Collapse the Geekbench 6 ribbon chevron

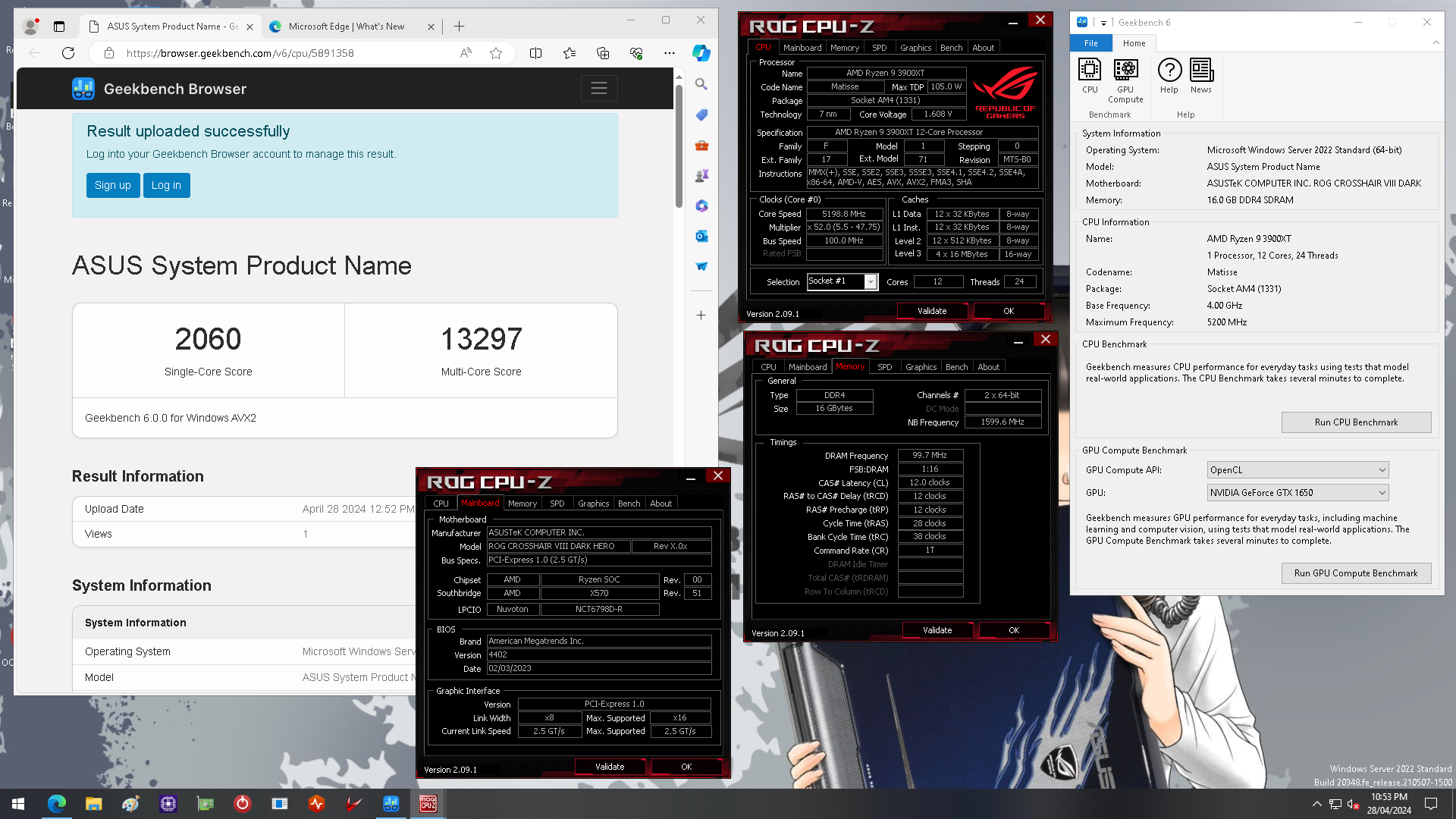(x=1436, y=43)
